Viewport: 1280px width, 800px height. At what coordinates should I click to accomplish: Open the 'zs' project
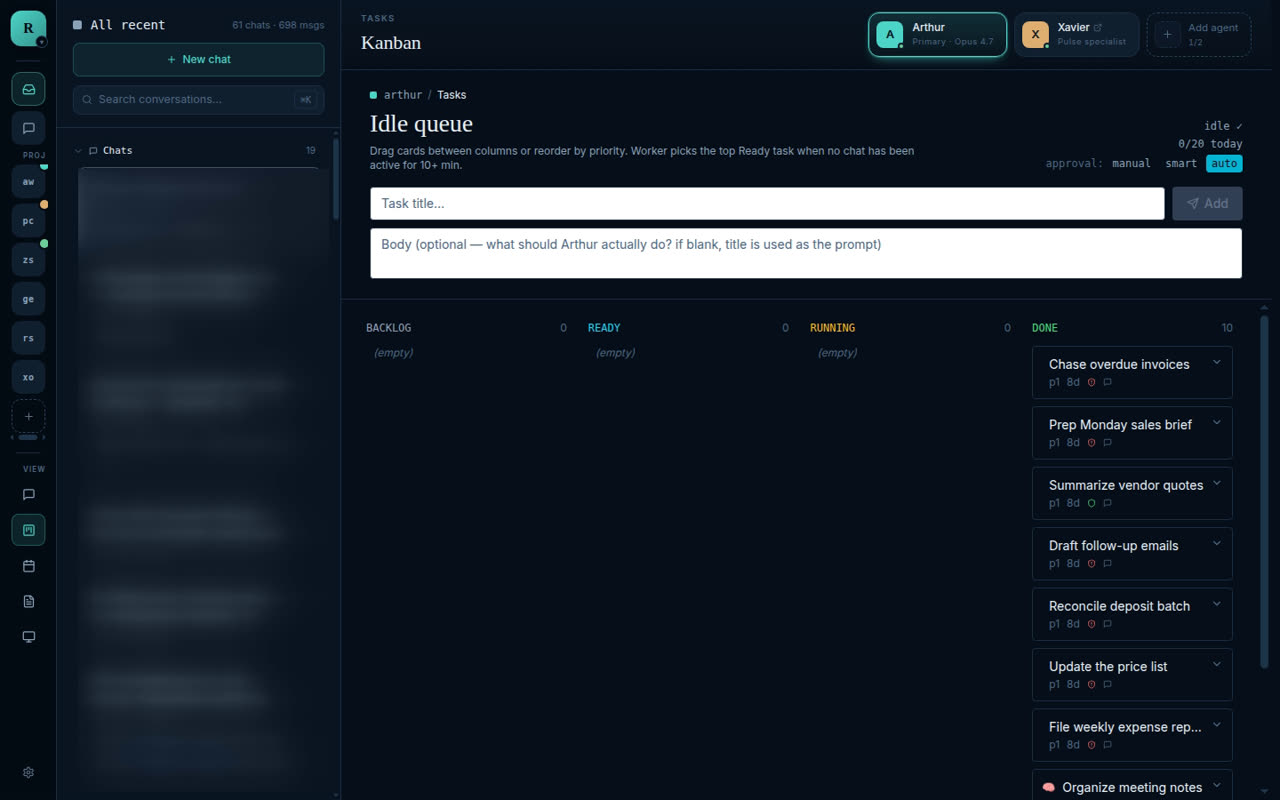[x=28, y=260]
